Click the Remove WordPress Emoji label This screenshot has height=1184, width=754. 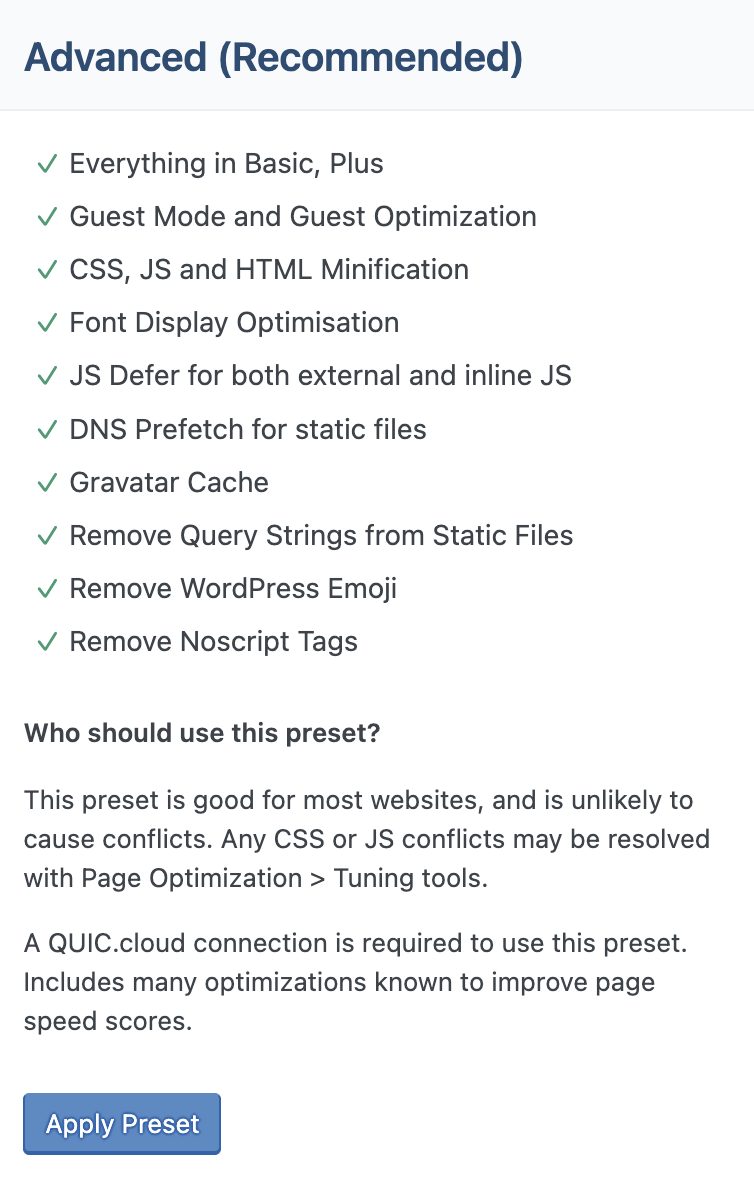[x=233, y=589]
